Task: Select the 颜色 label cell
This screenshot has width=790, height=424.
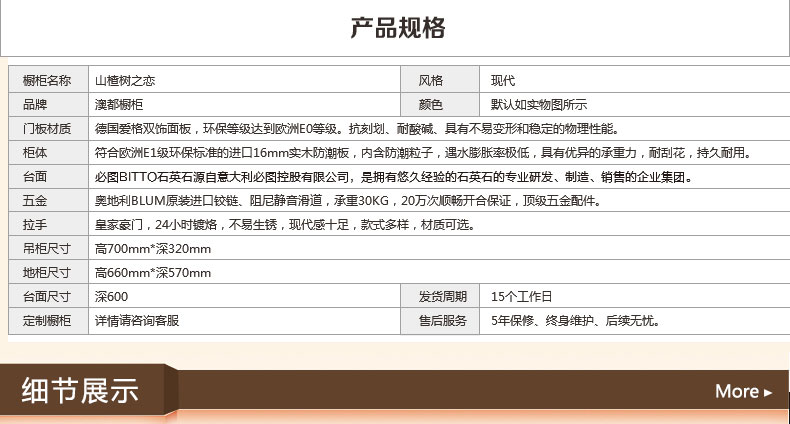Action: [x=440, y=104]
